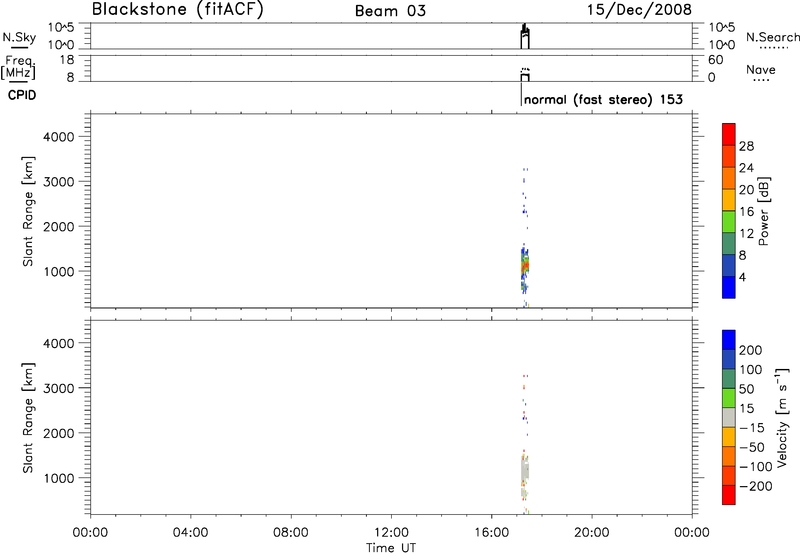Select the N.Sky noise spike after 16:00

525,36
